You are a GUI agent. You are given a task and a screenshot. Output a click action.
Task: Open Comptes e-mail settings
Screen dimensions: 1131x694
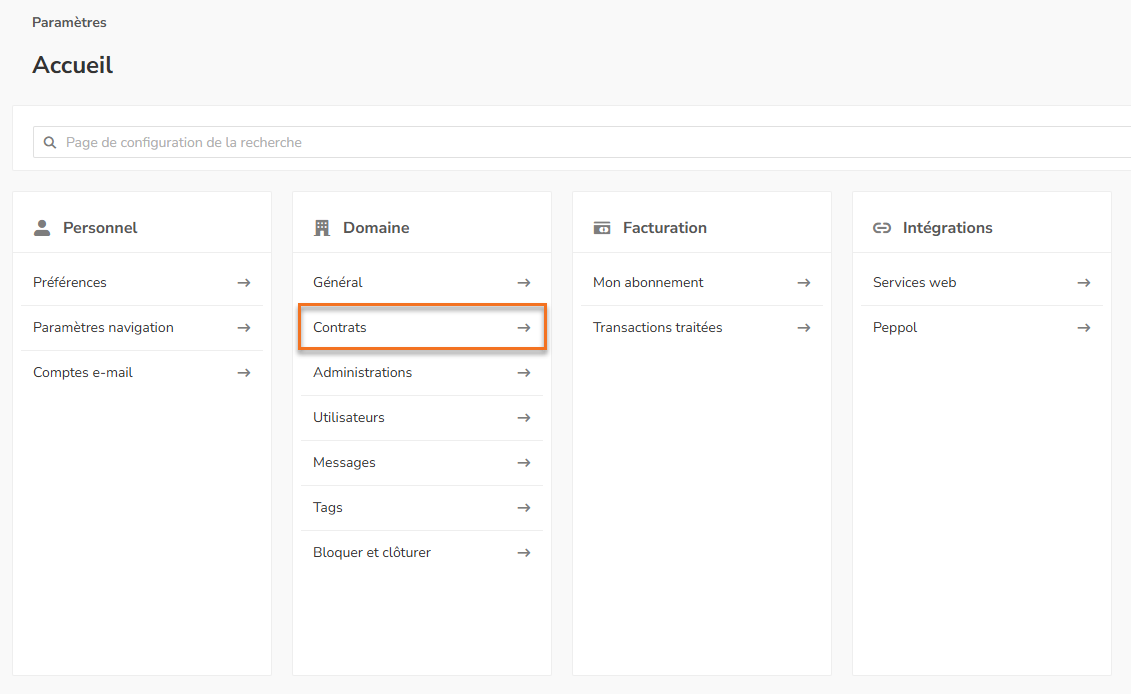click(83, 373)
